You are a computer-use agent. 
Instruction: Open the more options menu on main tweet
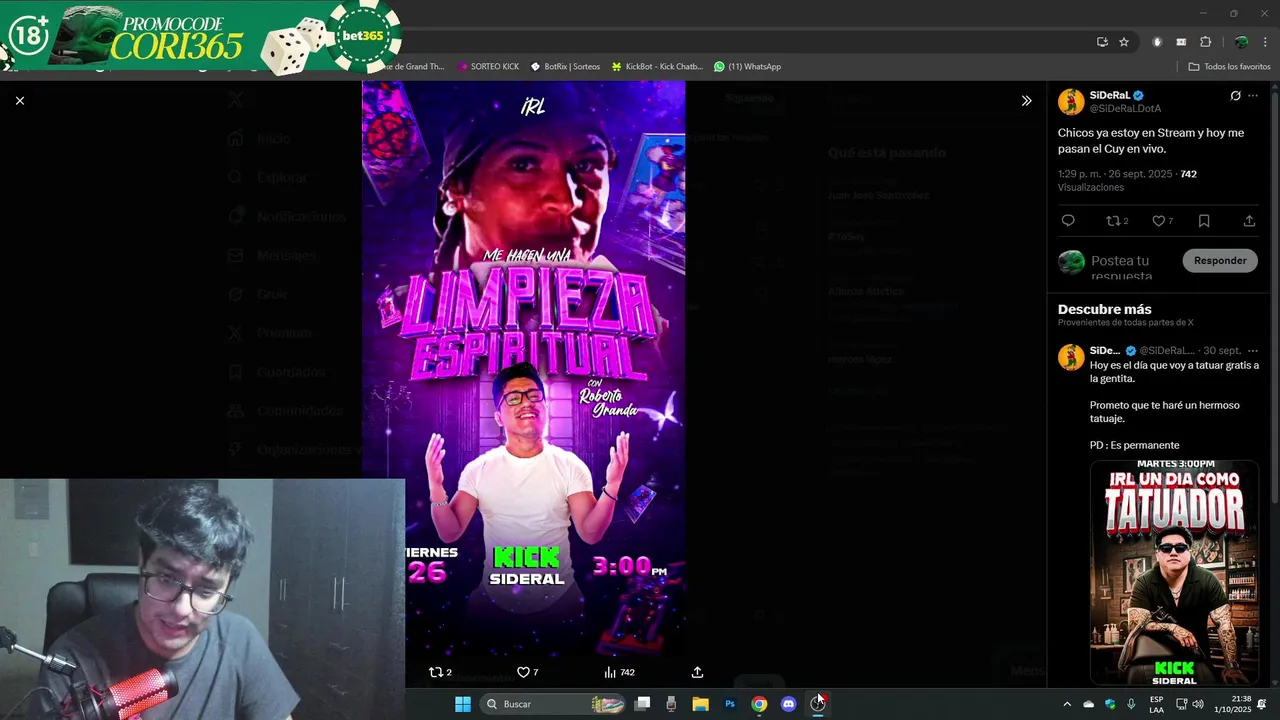(x=1253, y=96)
